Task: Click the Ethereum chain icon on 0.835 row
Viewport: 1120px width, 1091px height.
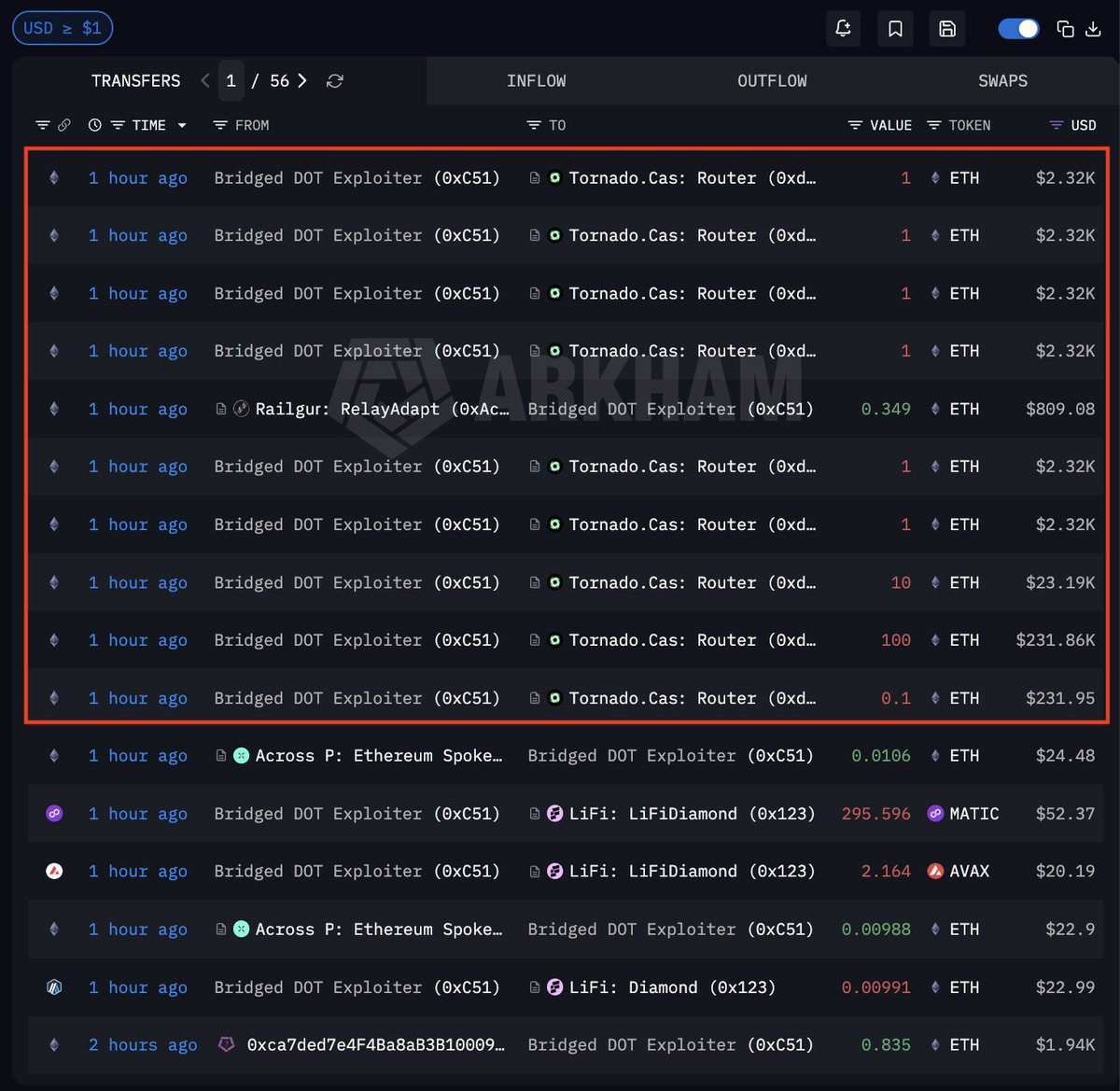Action: click(x=54, y=1045)
